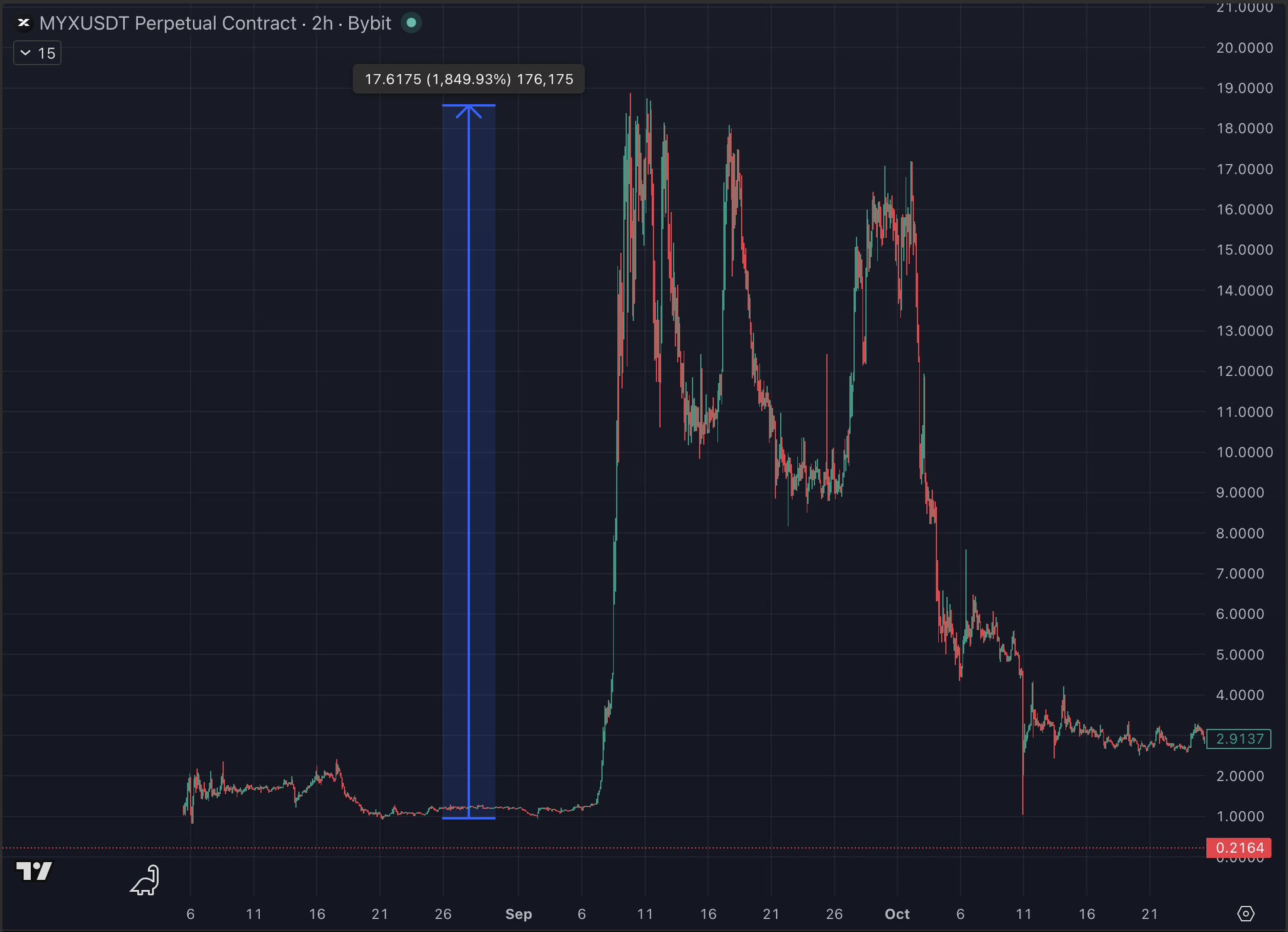Screen dimensions: 1288x932
Task: Click the 10.0000 price axis label
Action: tap(1244, 452)
